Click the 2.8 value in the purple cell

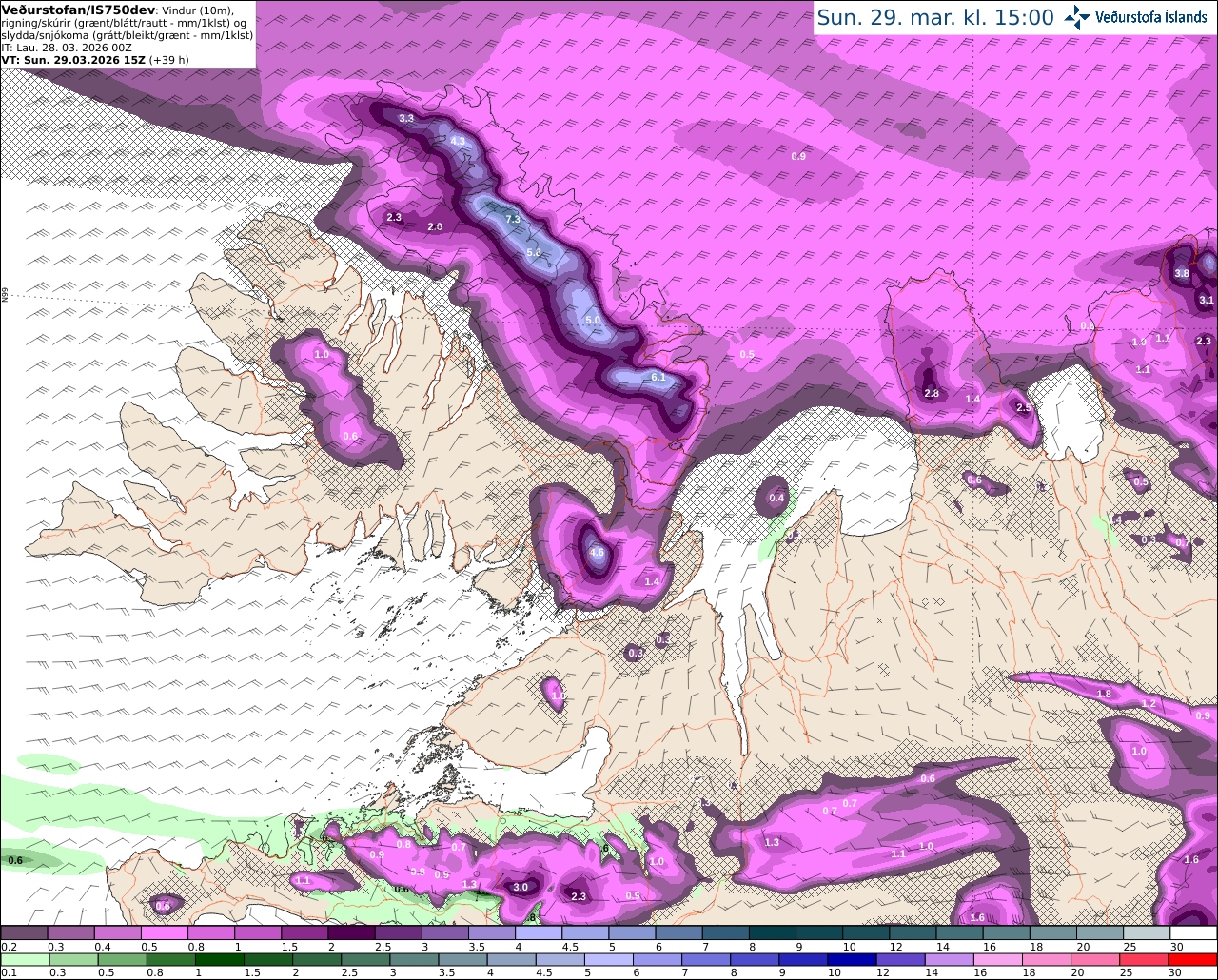click(x=932, y=393)
